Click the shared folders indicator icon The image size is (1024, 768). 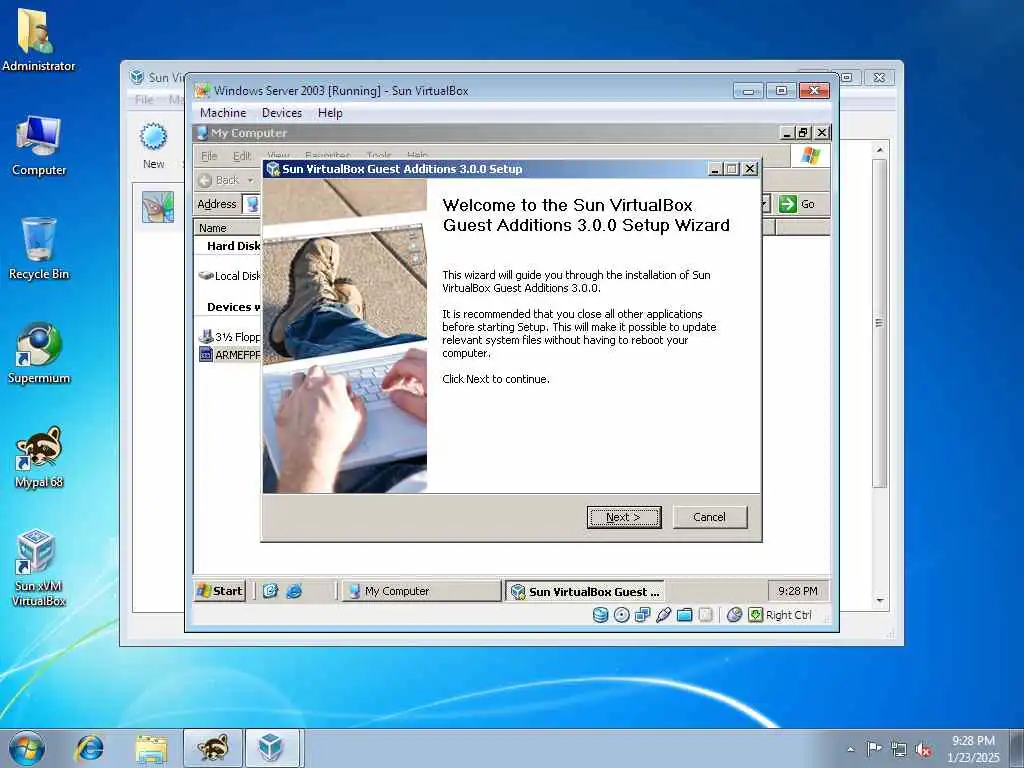click(684, 615)
